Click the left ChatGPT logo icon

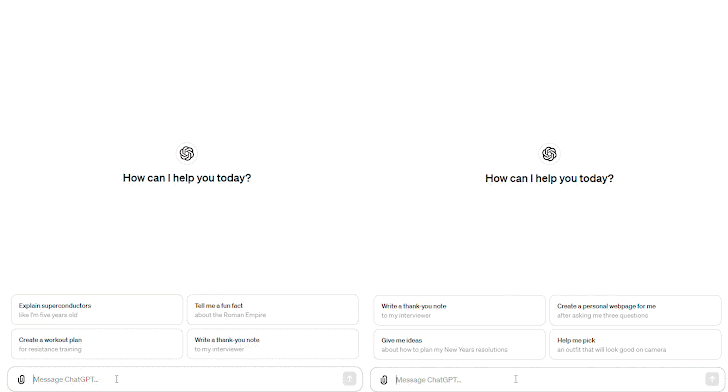tap(187, 153)
